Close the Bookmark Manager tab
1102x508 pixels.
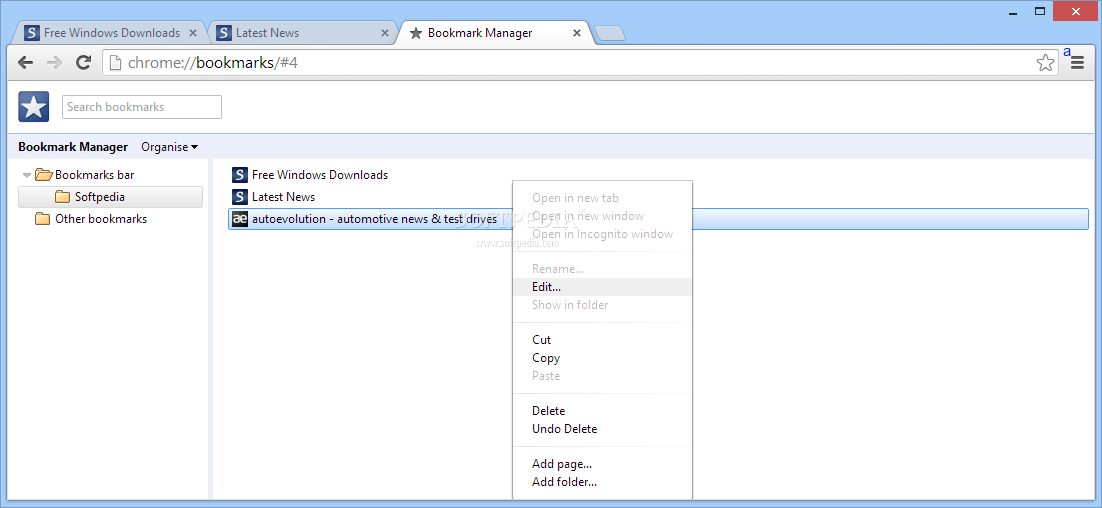tap(577, 33)
